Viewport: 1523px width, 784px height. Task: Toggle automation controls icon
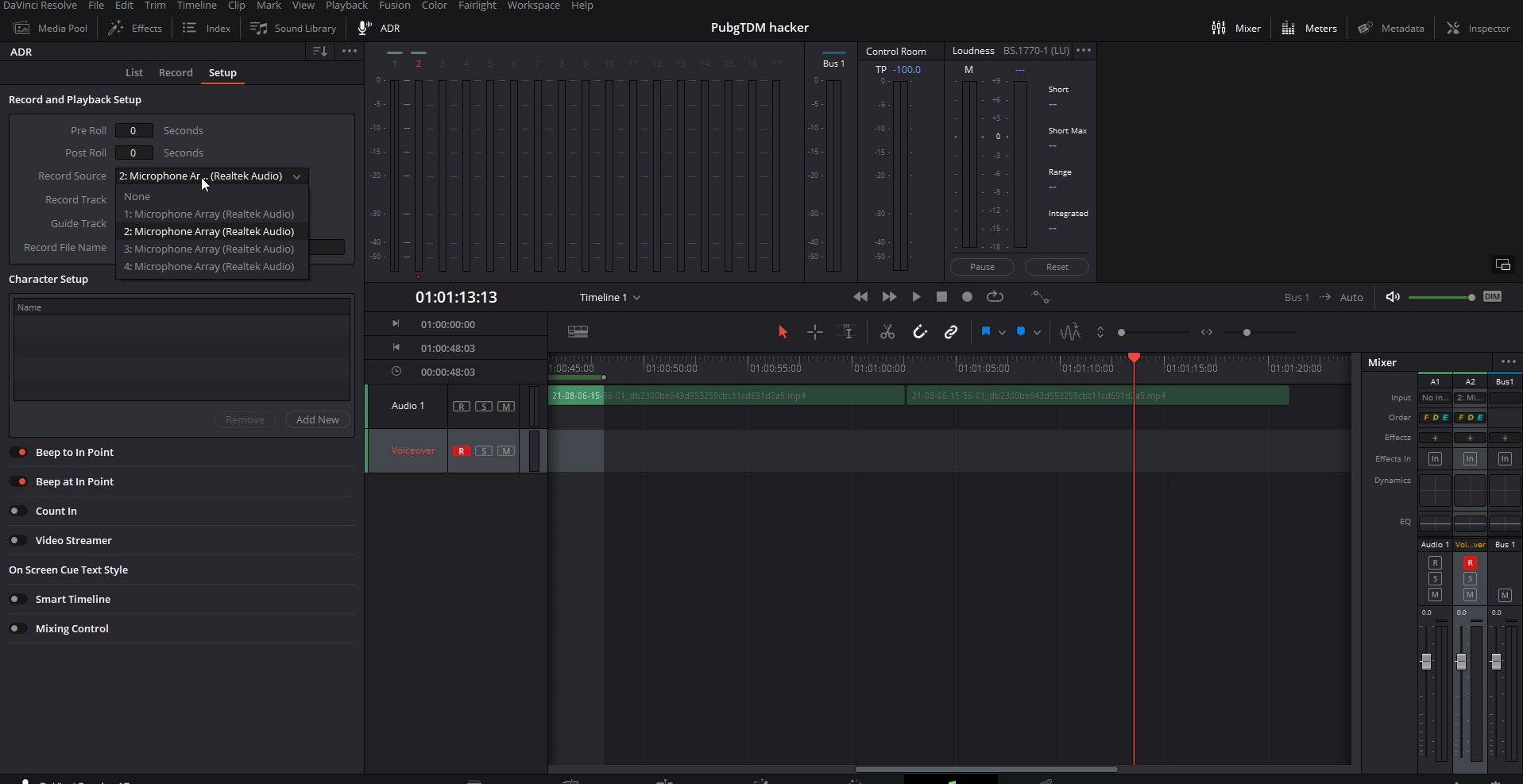(1040, 297)
